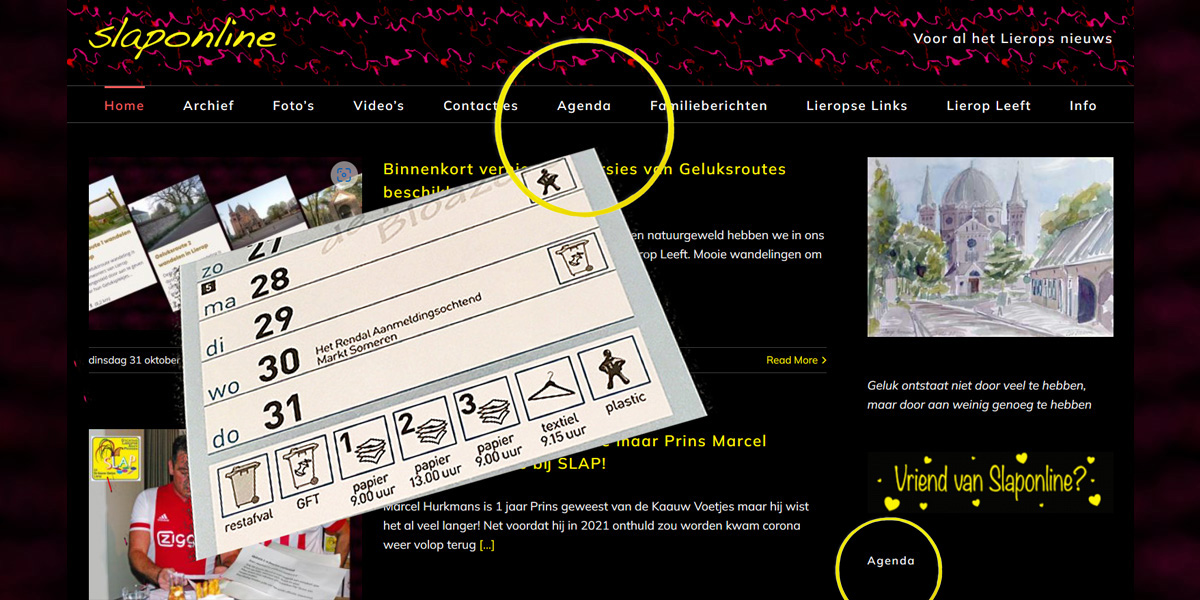Click the GFT bin icon in legend
This screenshot has width=1200, height=600.
[301, 468]
